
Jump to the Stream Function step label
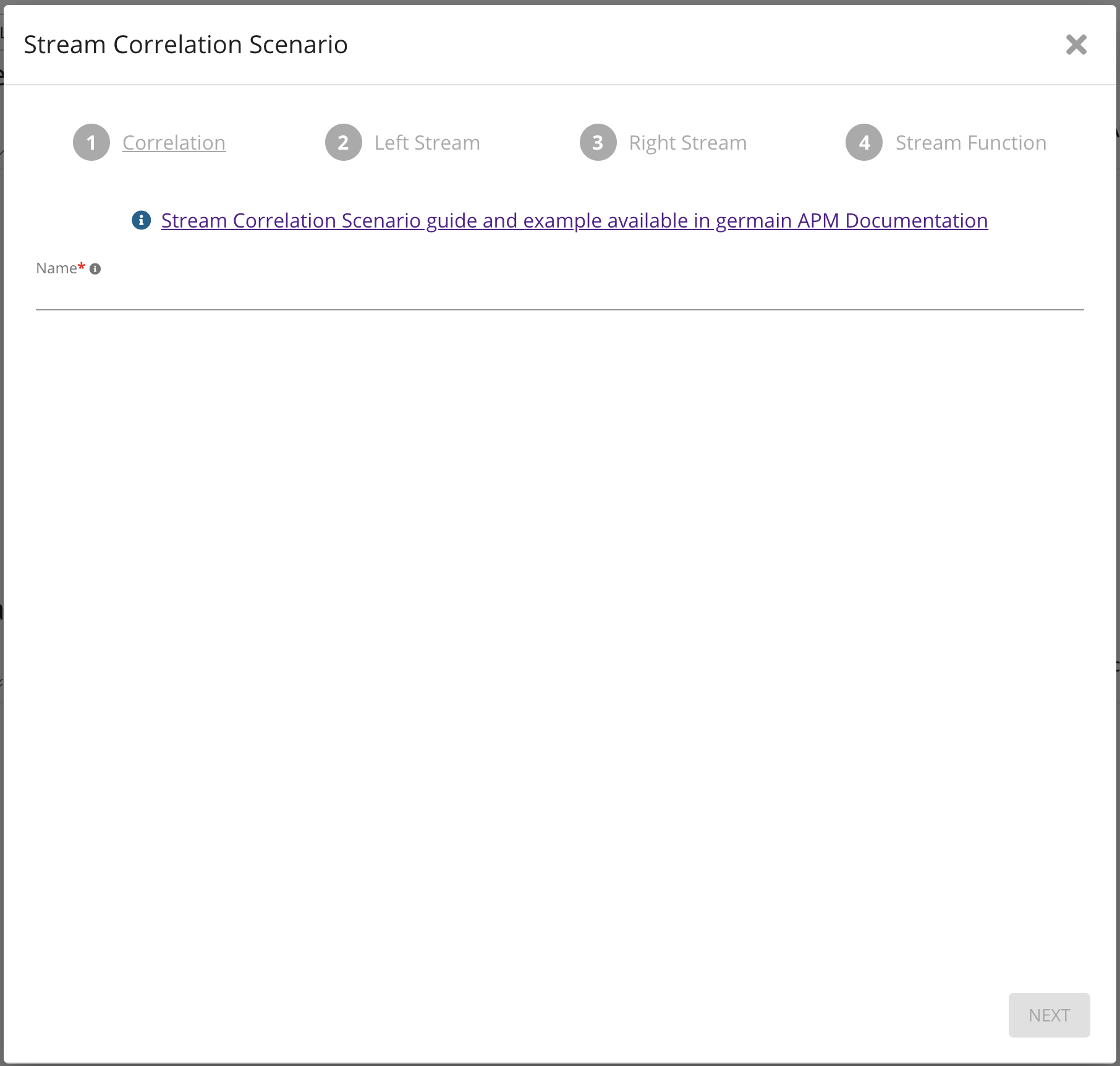[971, 143]
